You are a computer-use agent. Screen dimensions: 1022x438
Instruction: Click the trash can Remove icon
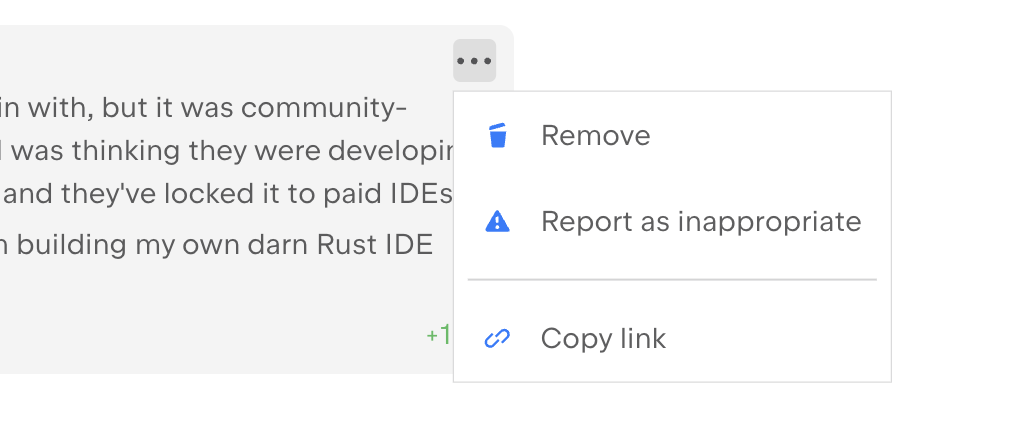pos(497,135)
